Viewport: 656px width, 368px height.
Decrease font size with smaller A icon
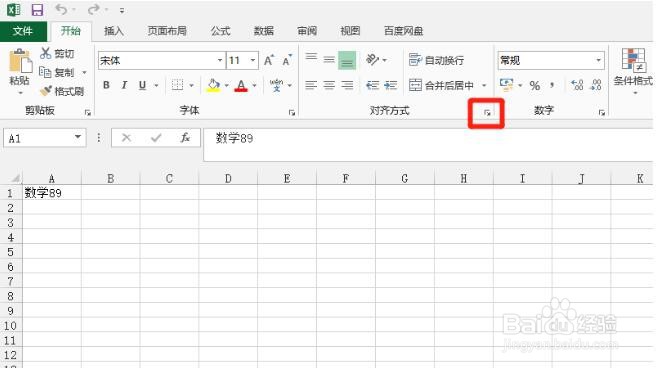pyautogui.click(x=287, y=61)
